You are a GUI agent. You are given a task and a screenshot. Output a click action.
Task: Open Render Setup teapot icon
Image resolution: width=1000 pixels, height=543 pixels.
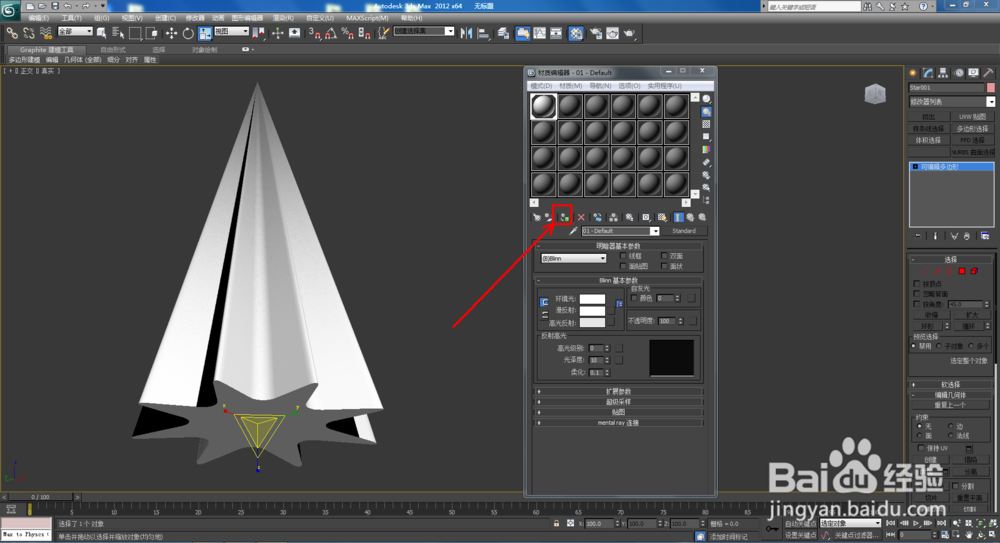(595, 33)
